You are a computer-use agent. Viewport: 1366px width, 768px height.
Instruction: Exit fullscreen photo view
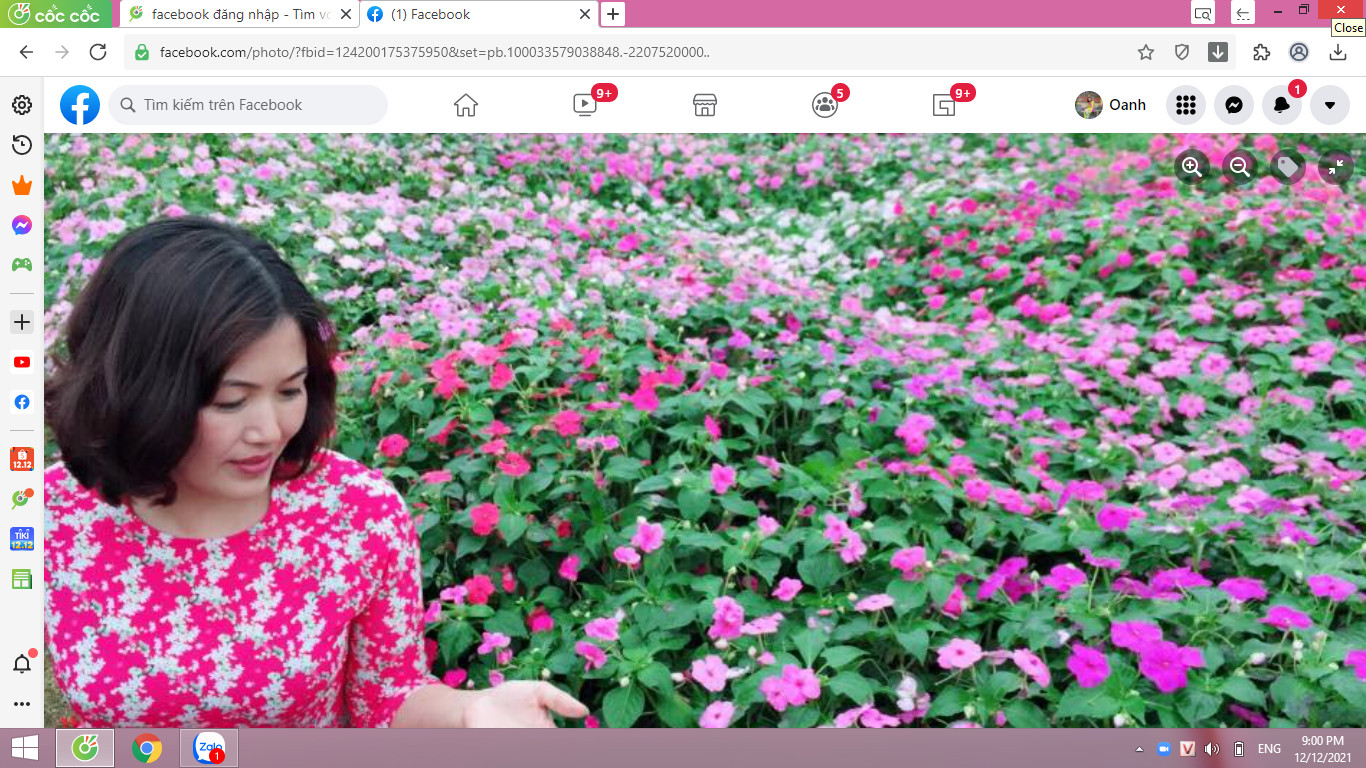pos(1336,167)
